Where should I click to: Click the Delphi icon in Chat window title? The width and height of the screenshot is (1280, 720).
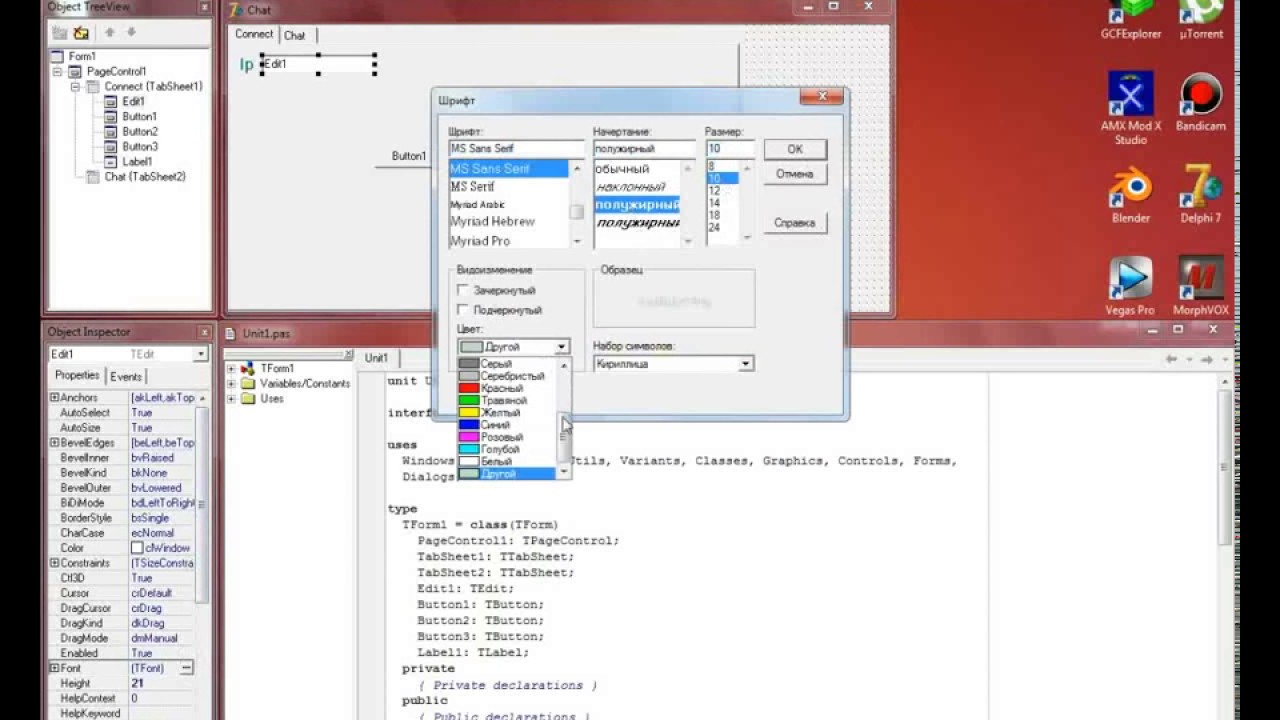(x=236, y=10)
